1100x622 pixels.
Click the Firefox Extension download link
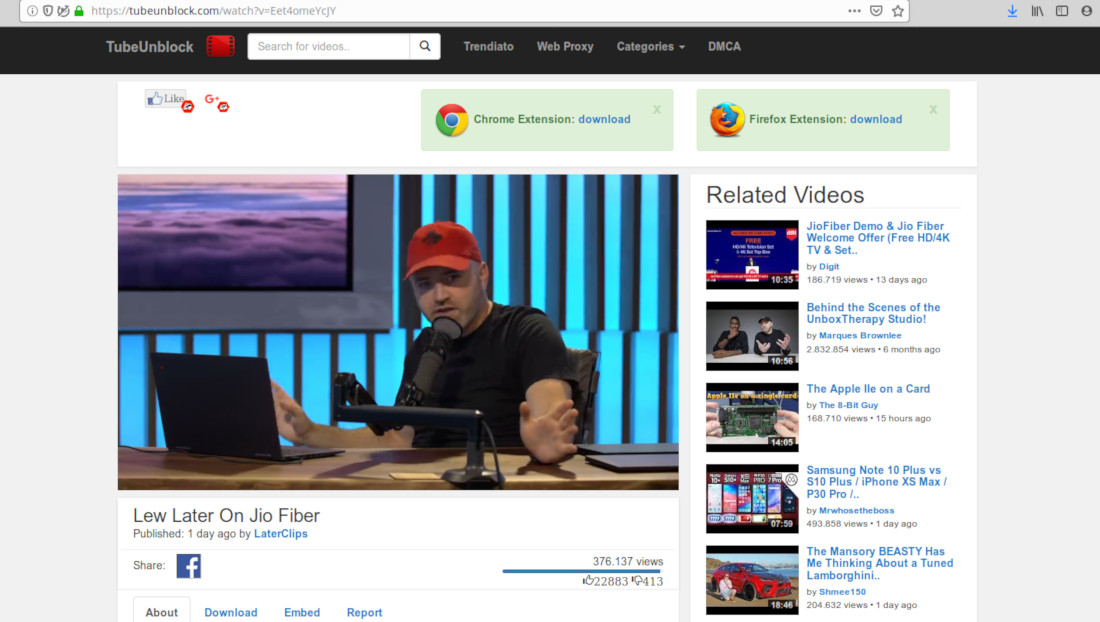point(876,119)
